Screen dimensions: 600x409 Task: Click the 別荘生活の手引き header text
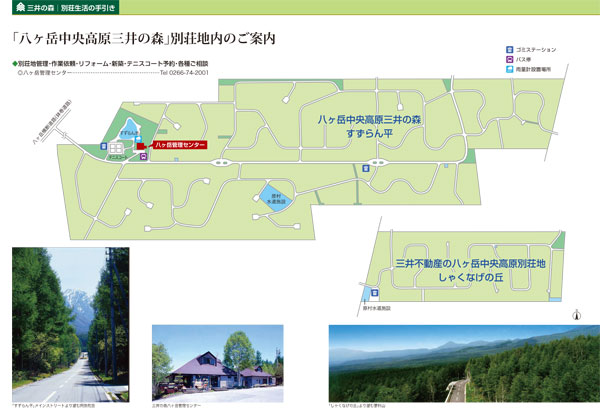(x=88, y=8)
